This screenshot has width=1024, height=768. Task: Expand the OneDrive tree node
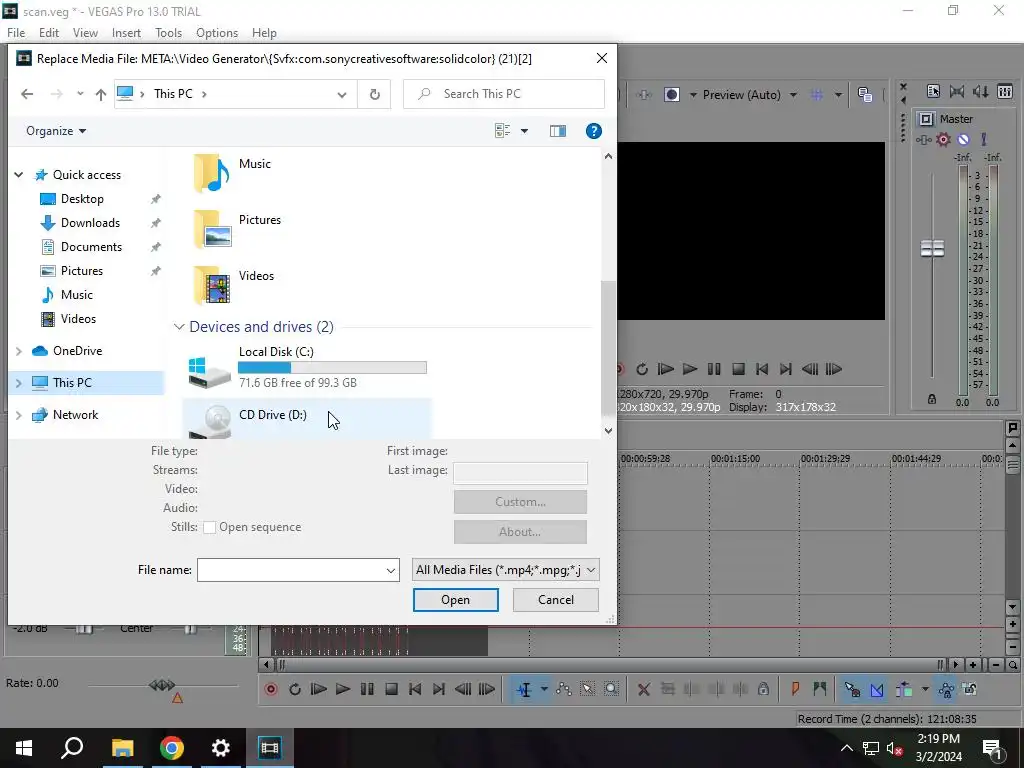[x=18, y=351]
